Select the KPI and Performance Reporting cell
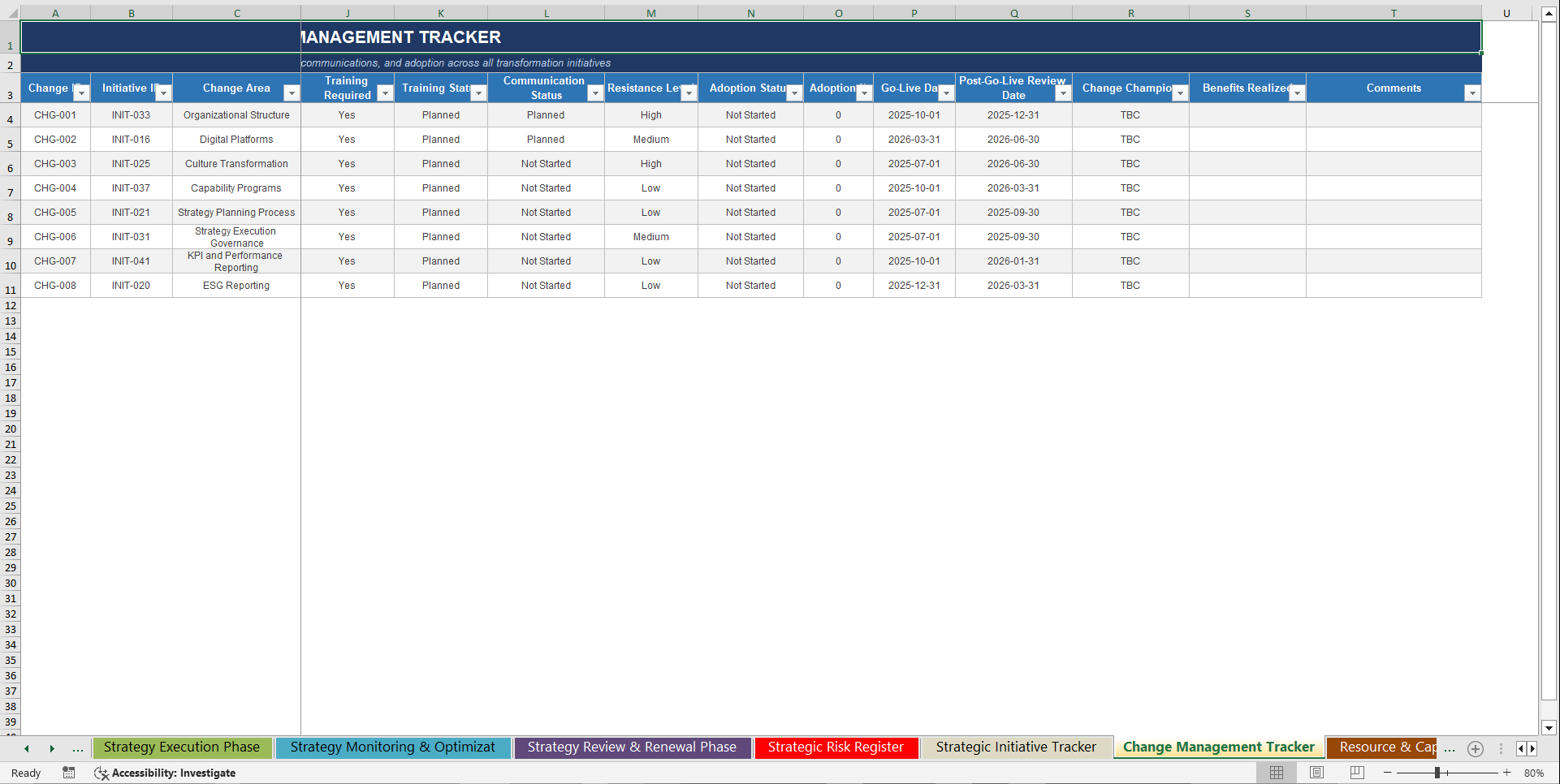The image size is (1560, 784). 236,261
